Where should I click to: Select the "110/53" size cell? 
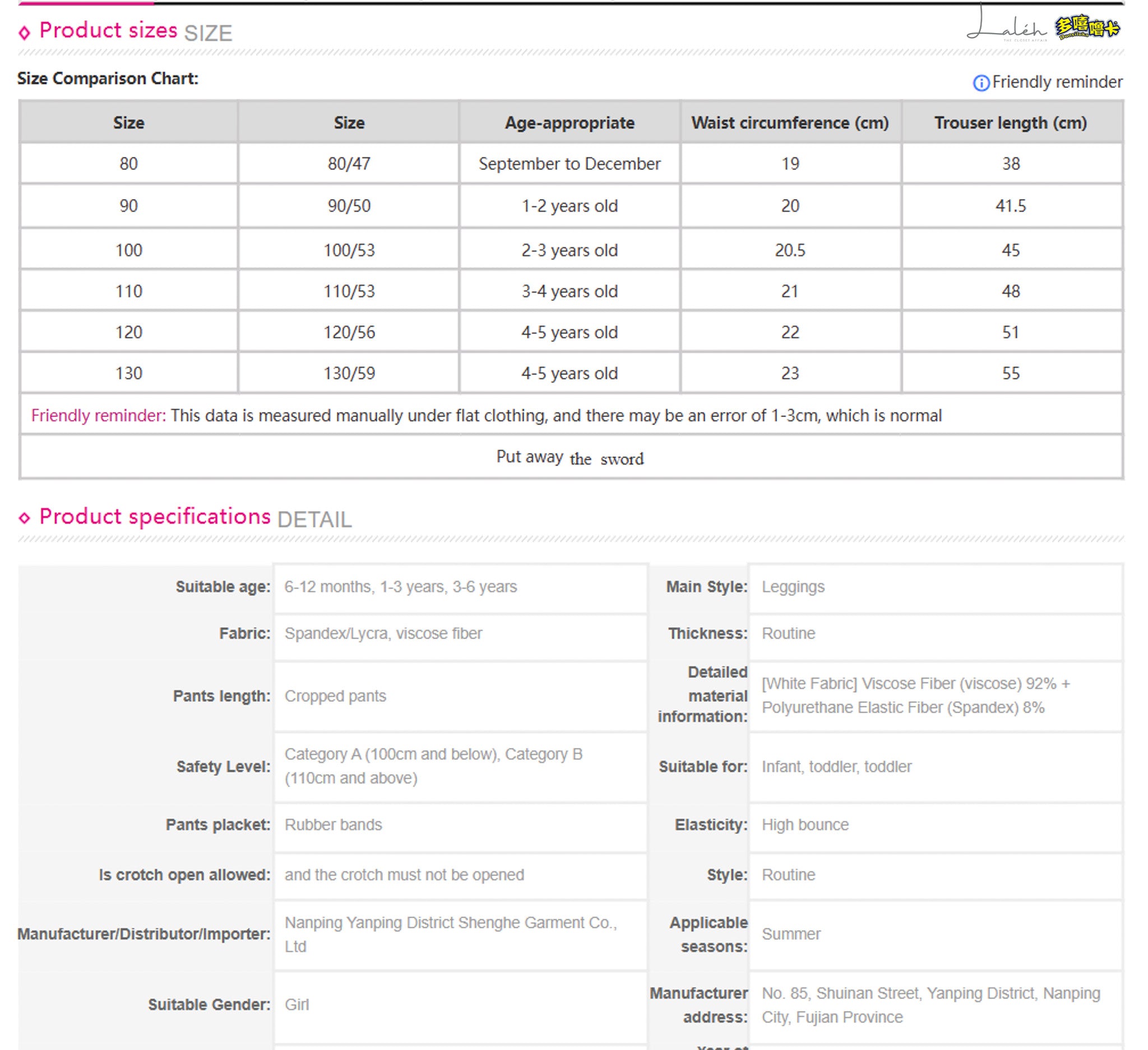349,291
